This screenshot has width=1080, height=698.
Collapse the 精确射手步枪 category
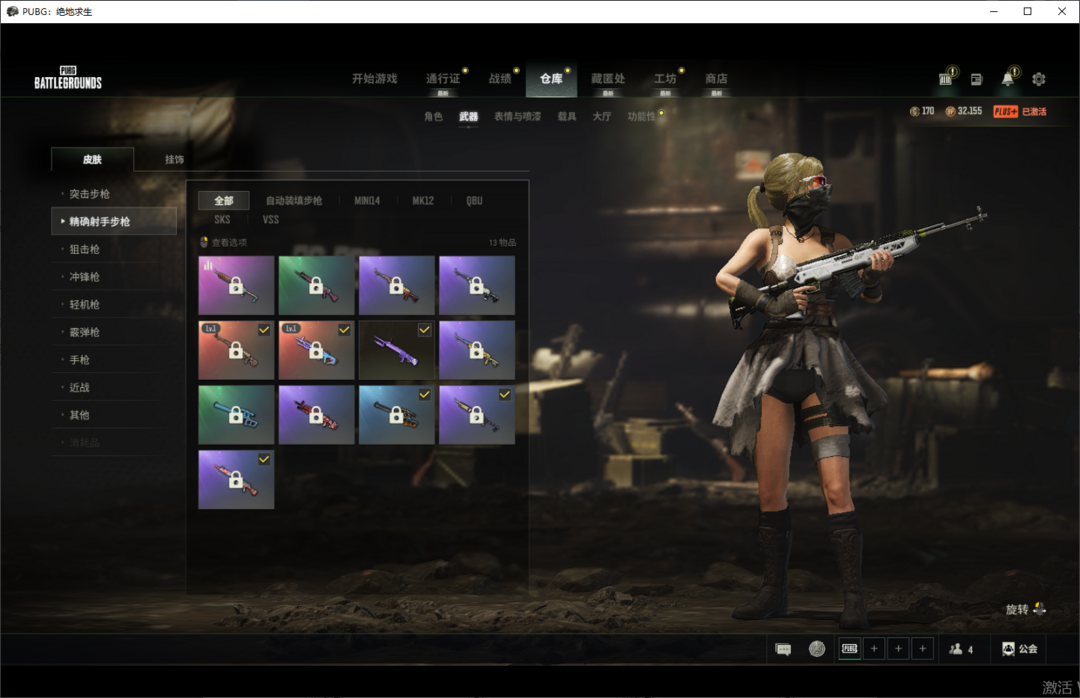[x=114, y=221]
